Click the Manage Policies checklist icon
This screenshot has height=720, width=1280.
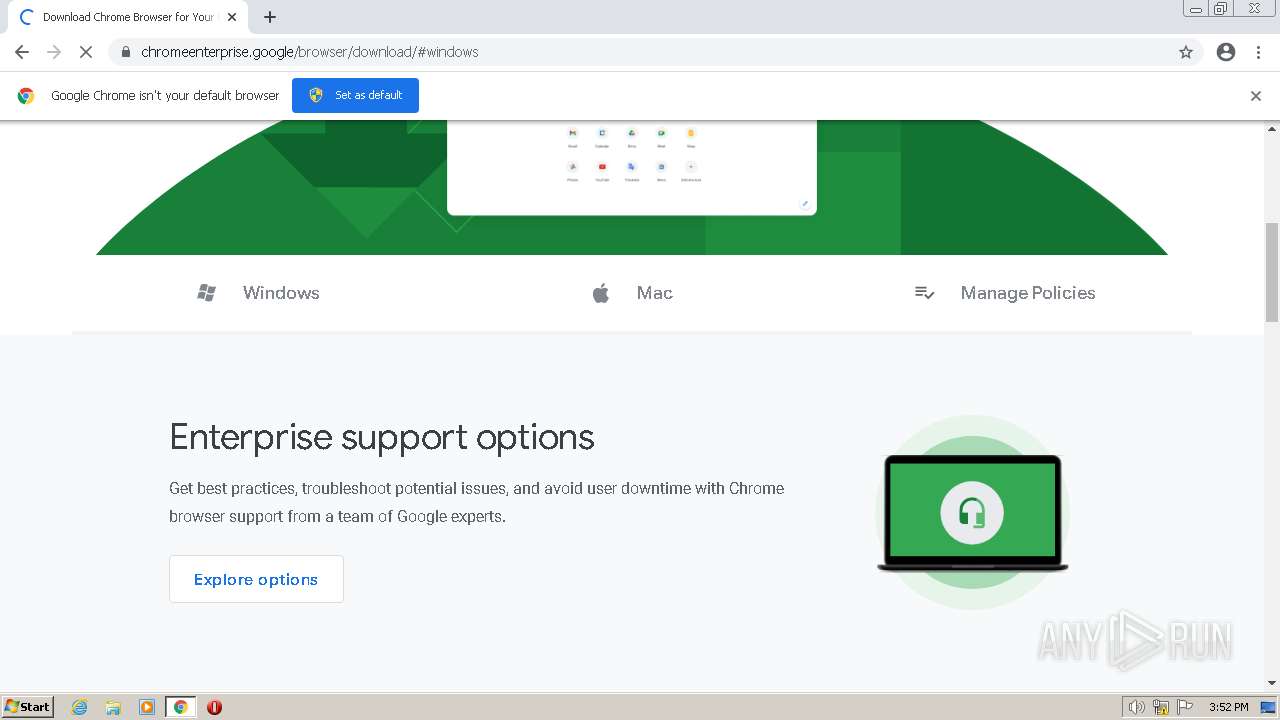925,293
